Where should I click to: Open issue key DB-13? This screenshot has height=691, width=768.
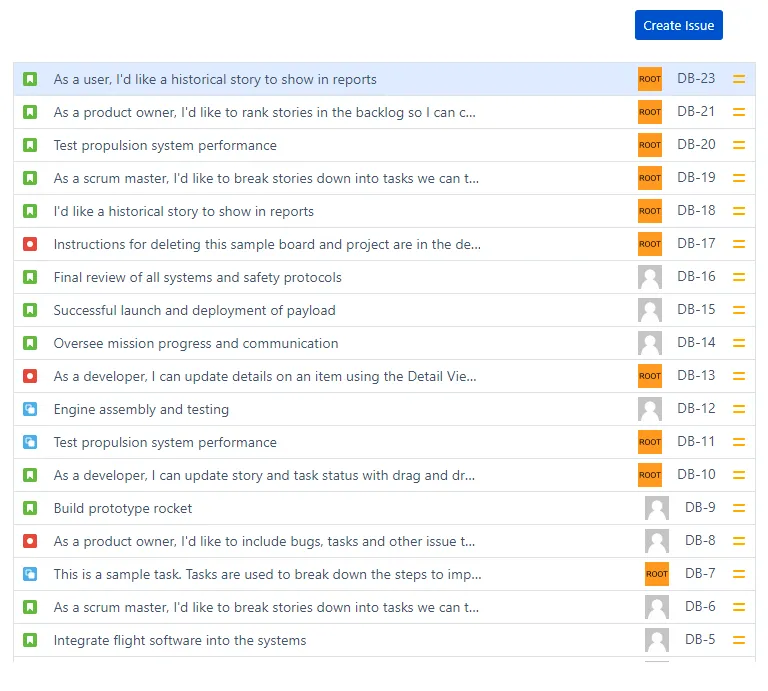pos(696,376)
